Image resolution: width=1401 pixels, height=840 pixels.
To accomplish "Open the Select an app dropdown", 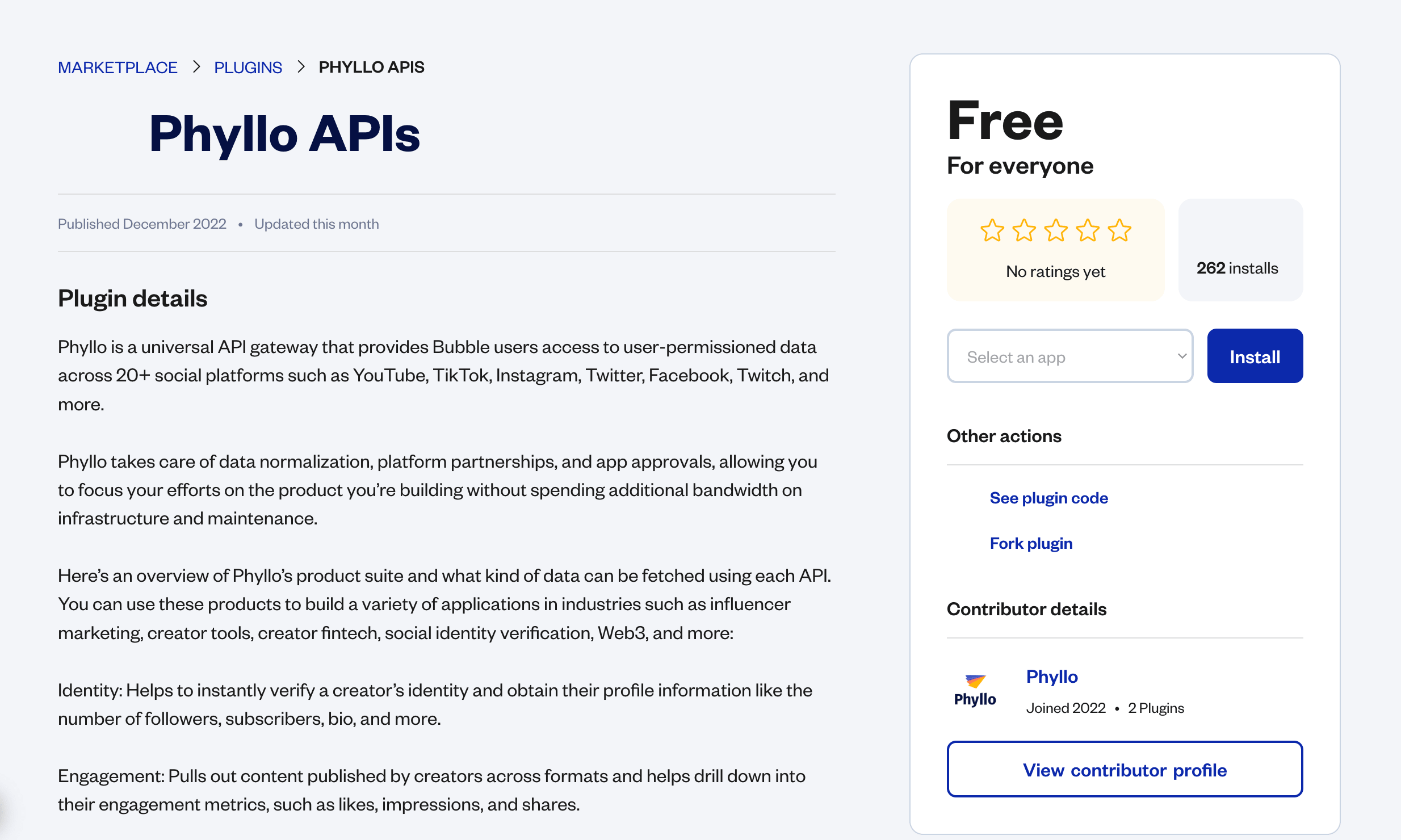I will tap(1069, 356).
